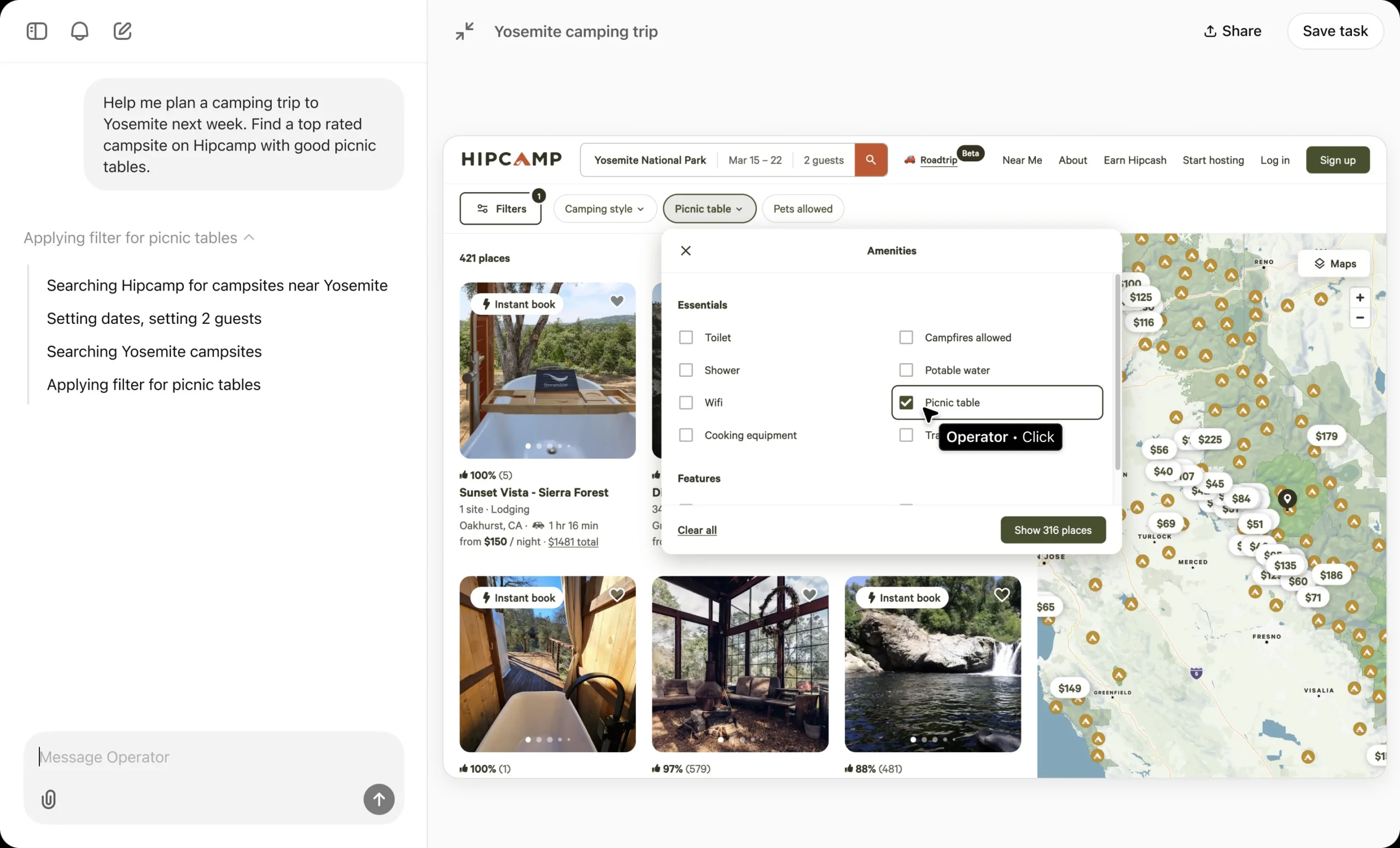The width and height of the screenshot is (1400, 848).
Task: Select the Yosemite National Park search input
Action: pyautogui.click(x=651, y=160)
